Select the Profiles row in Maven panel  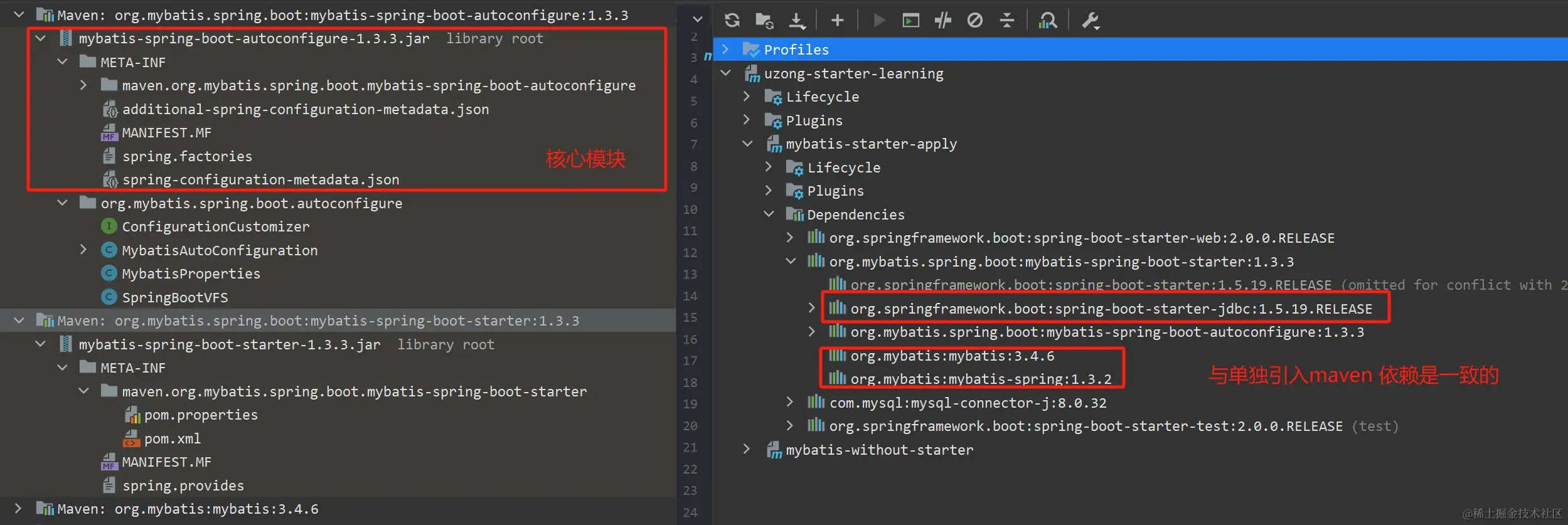1140,49
